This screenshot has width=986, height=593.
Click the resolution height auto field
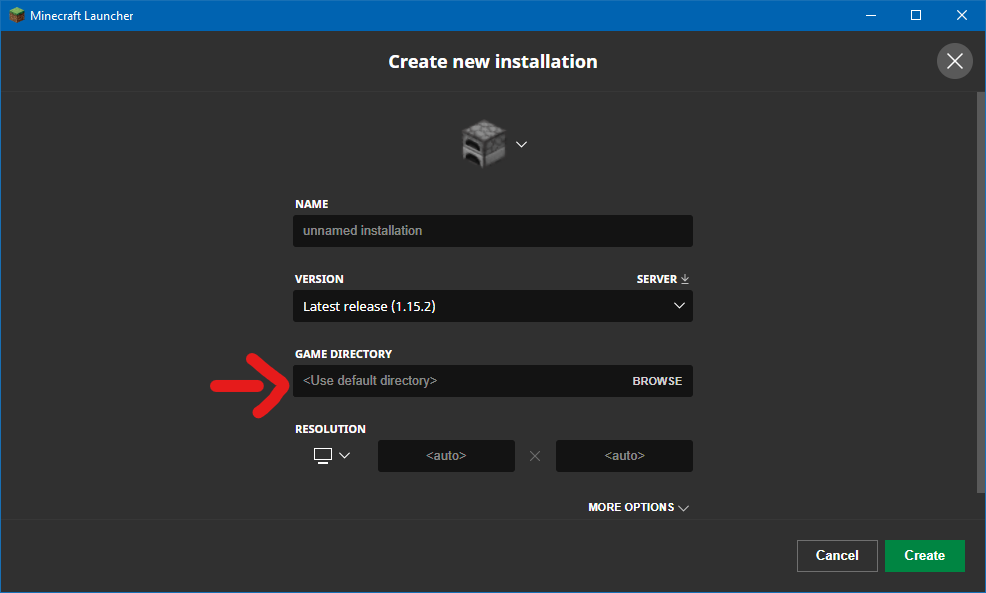pyautogui.click(x=624, y=456)
